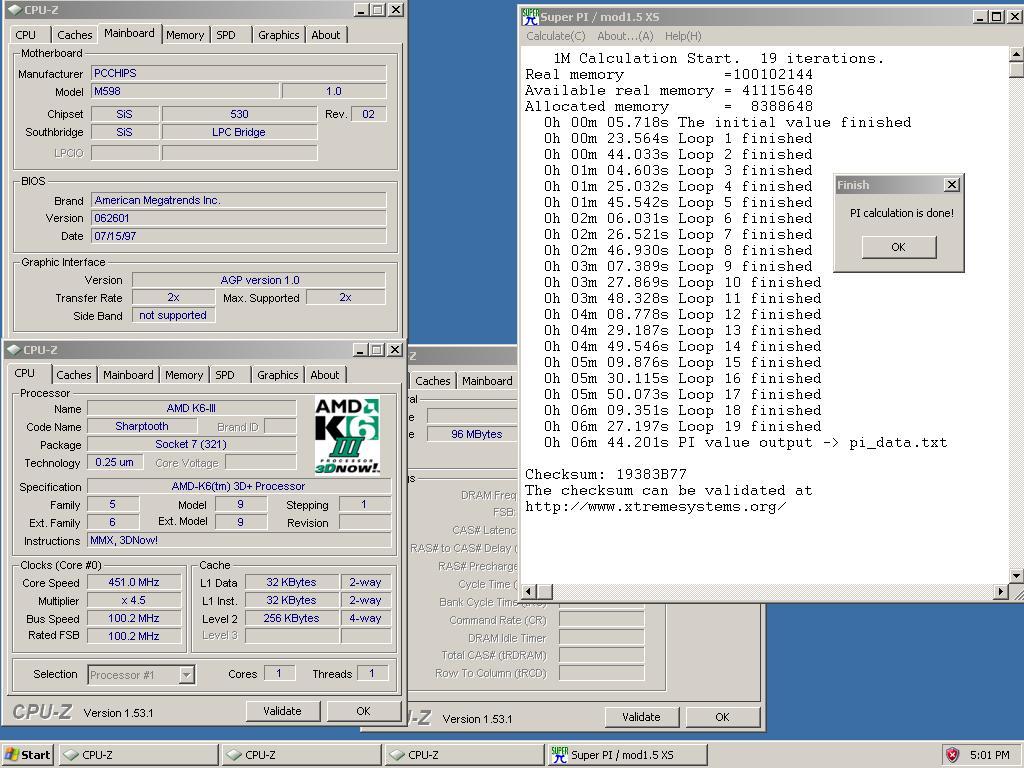Viewport: 1024px width, 768px height.
Task: Click Validate in background memory window
Action: click(x=641, y=716)
